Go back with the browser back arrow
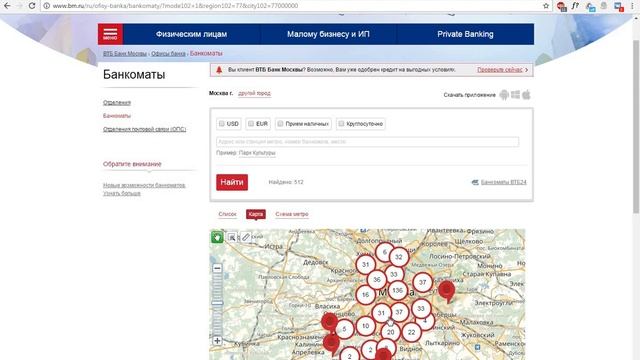Viewport: 640px width, 360px height. point(7,6)
